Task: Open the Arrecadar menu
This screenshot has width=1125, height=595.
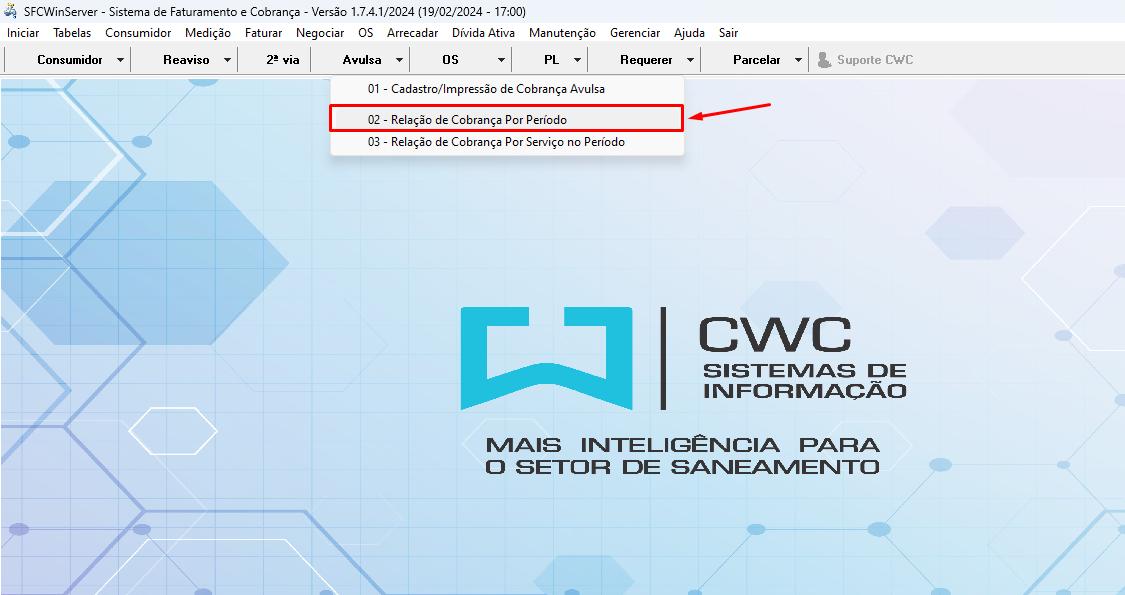Action: [x=412, y=33]
